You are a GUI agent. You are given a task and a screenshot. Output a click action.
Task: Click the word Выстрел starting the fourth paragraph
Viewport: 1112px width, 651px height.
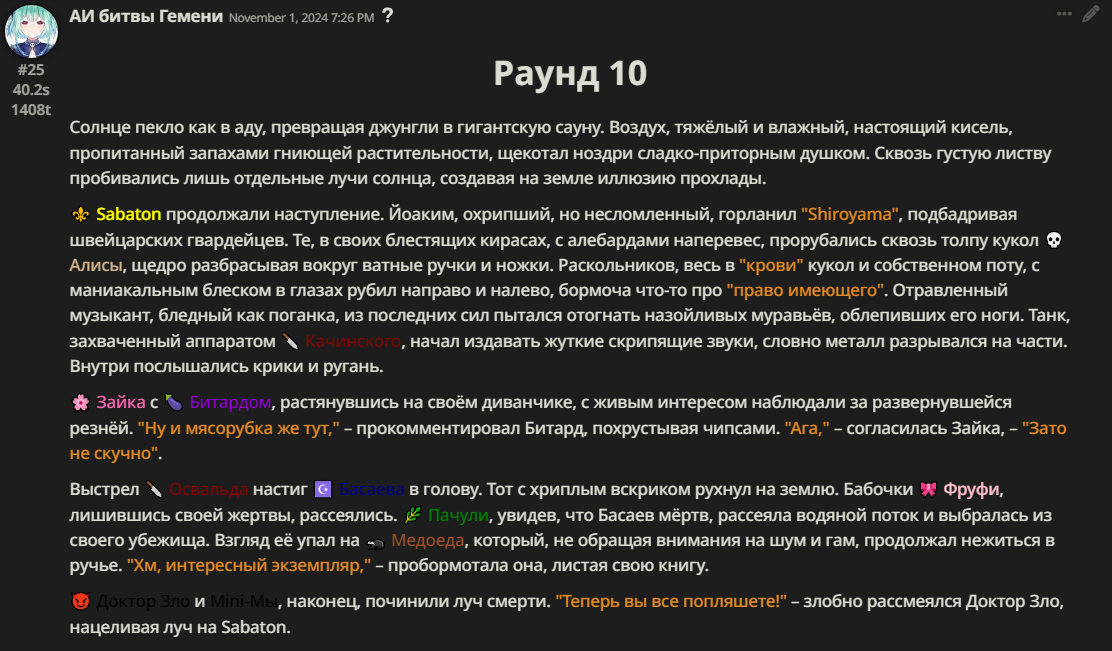[x=104, y=489]
